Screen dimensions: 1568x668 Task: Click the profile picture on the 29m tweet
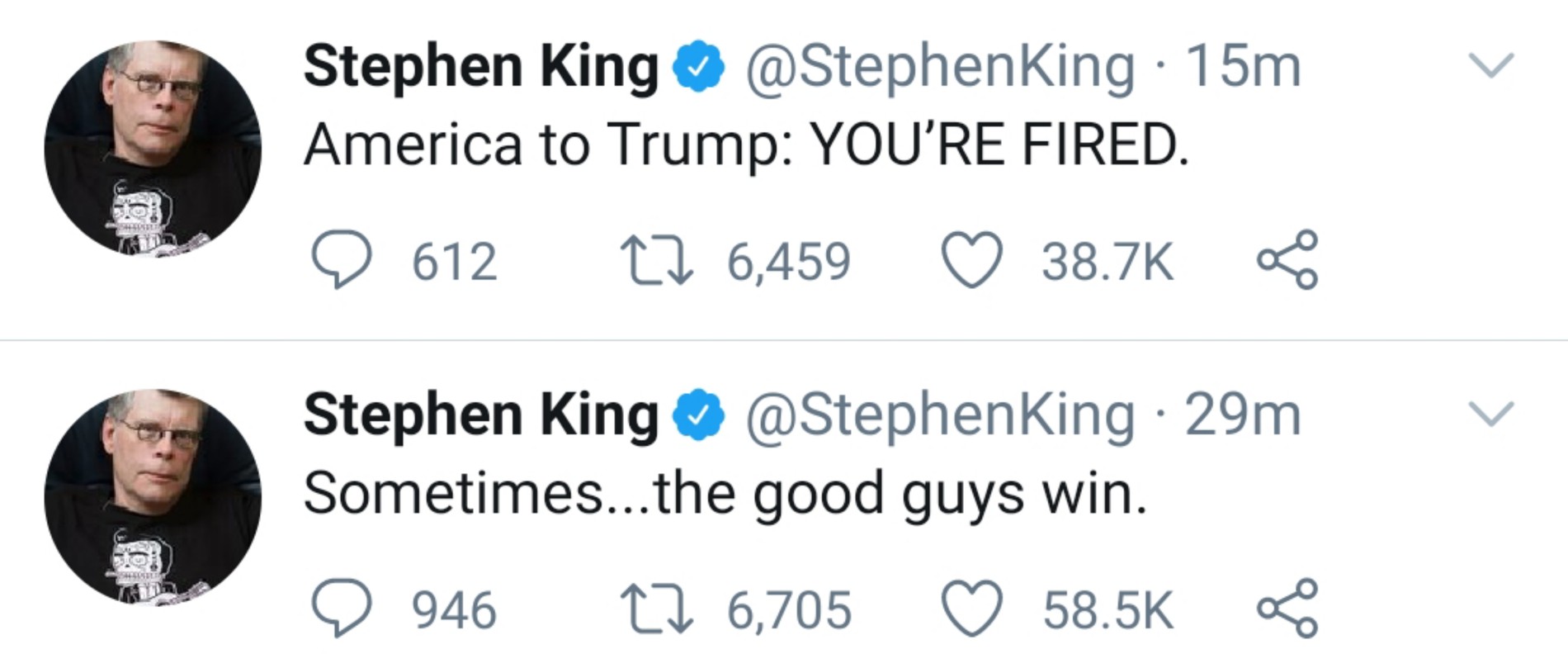(x=153, y=497)
